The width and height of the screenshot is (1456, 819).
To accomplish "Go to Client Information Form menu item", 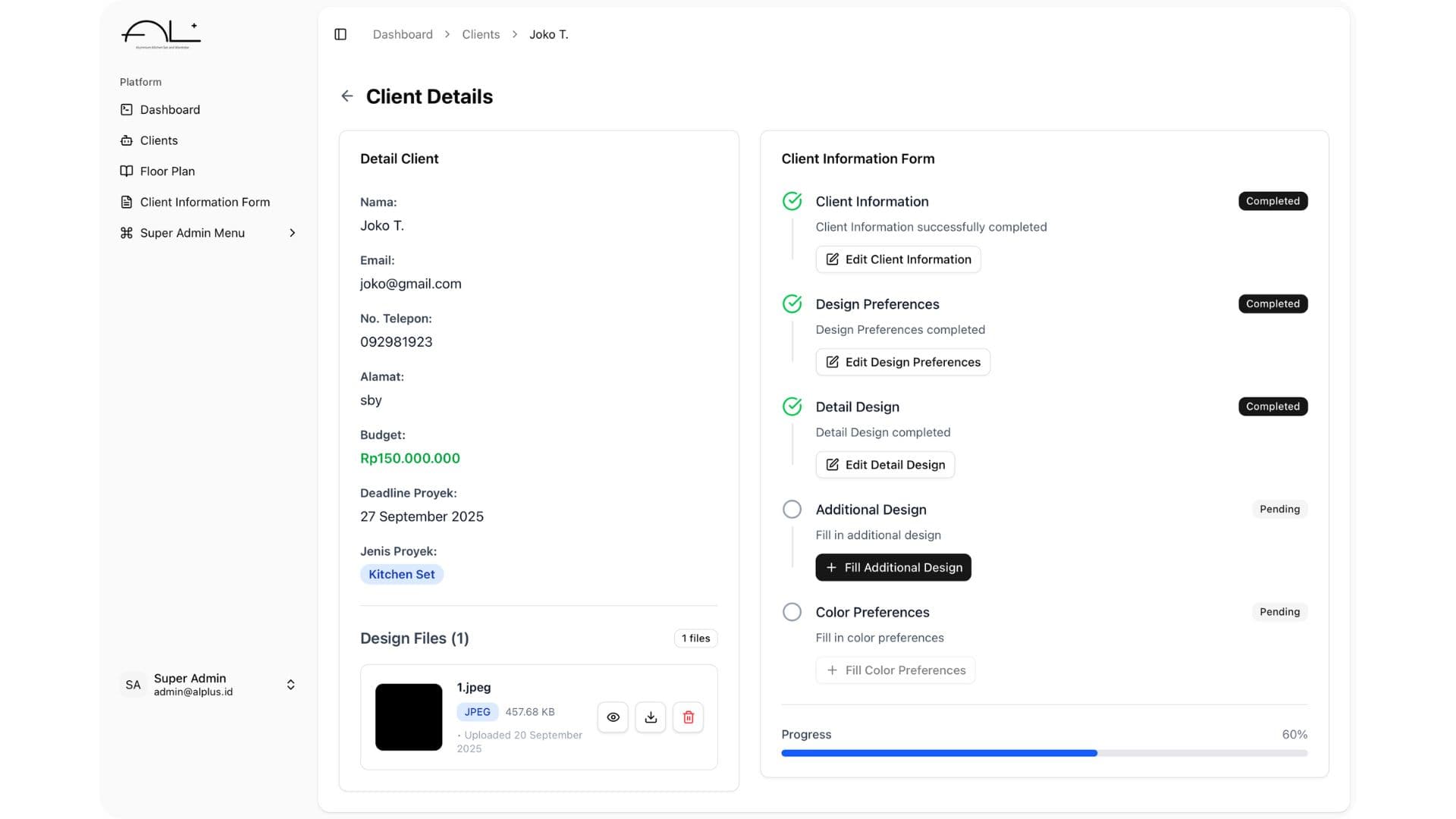I will point(205,202).
